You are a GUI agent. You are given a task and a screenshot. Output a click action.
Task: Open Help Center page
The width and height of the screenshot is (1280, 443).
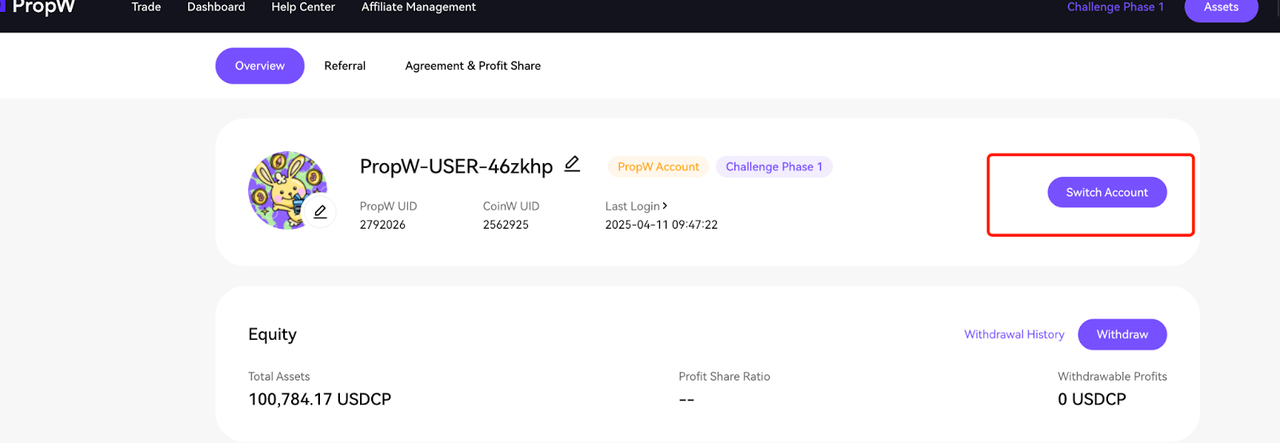pyautogui.click(x=303, y=8)
